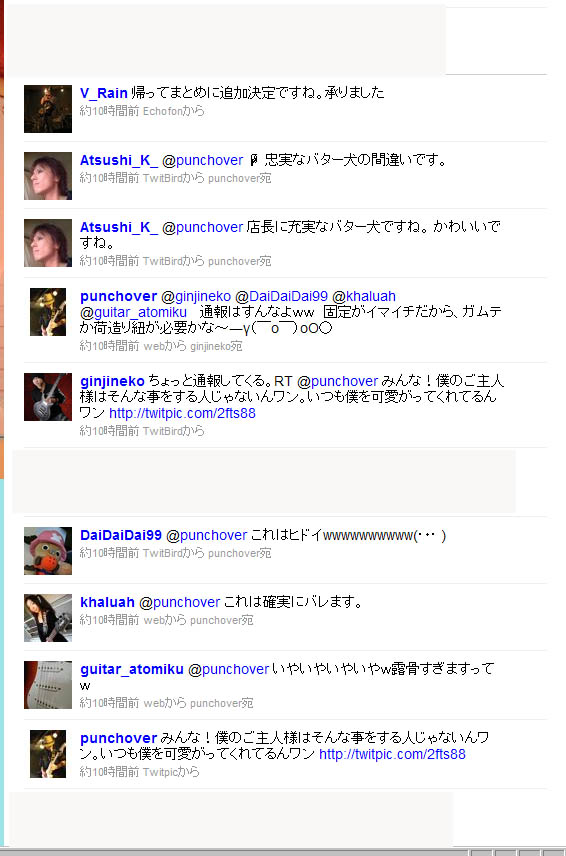566x856 pixels.
Task: Open the @punchover mention in DaiDaiDai99's tweet
Action: coord(206,535)
